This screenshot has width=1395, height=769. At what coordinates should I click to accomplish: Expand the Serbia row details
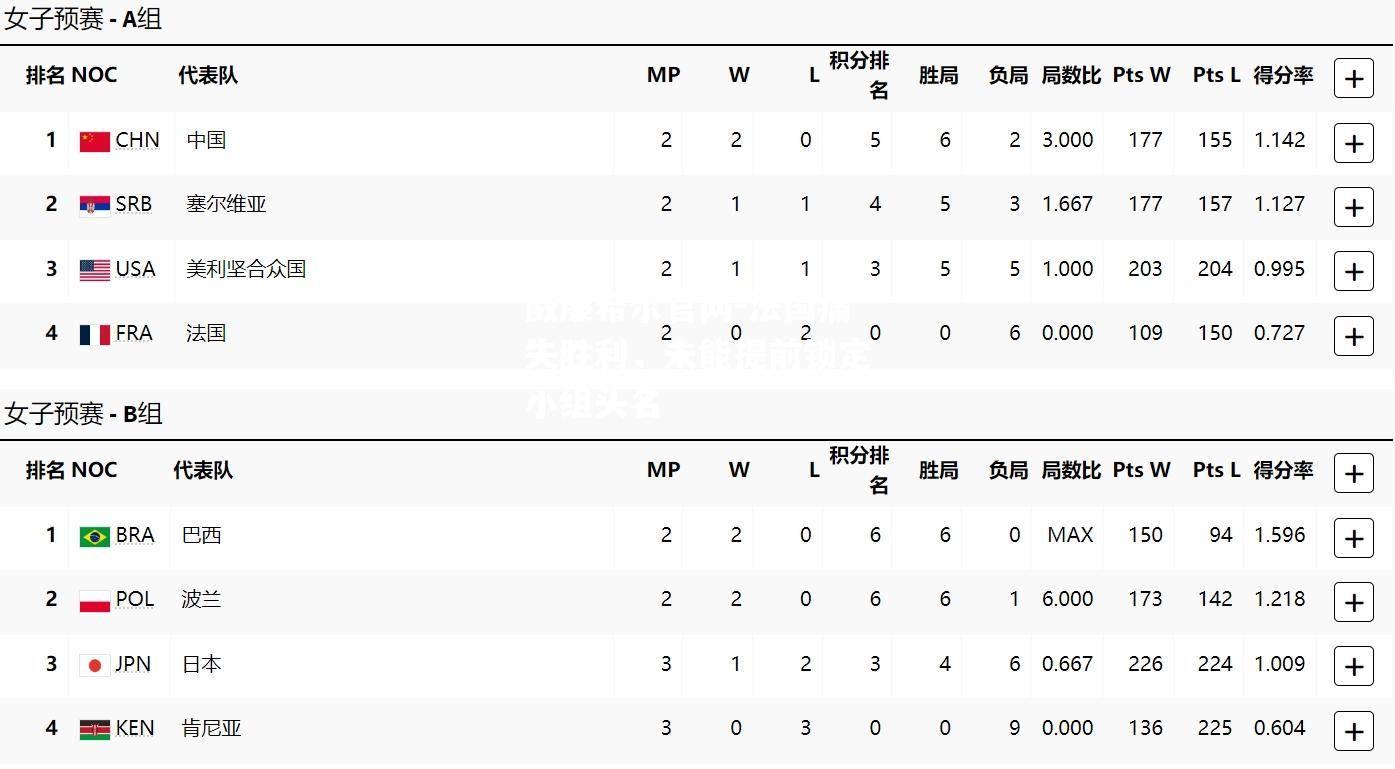[1353, 207]
